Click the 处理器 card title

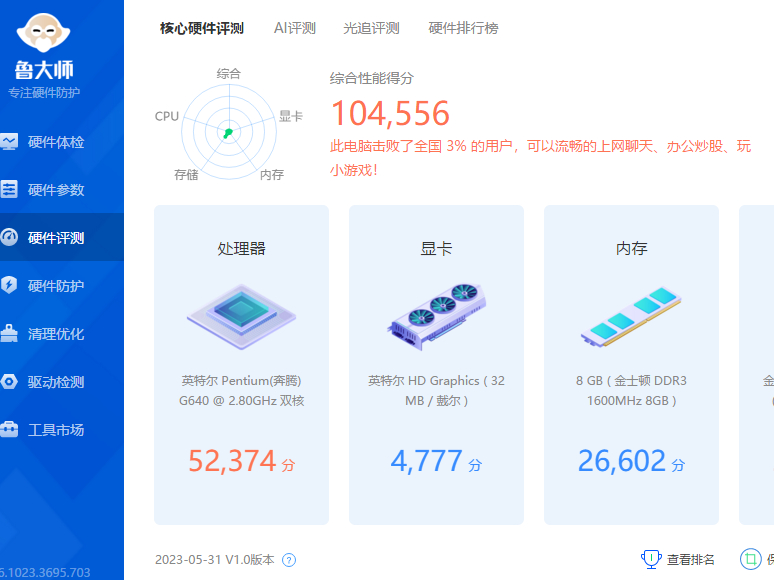(x=241, y=248)
